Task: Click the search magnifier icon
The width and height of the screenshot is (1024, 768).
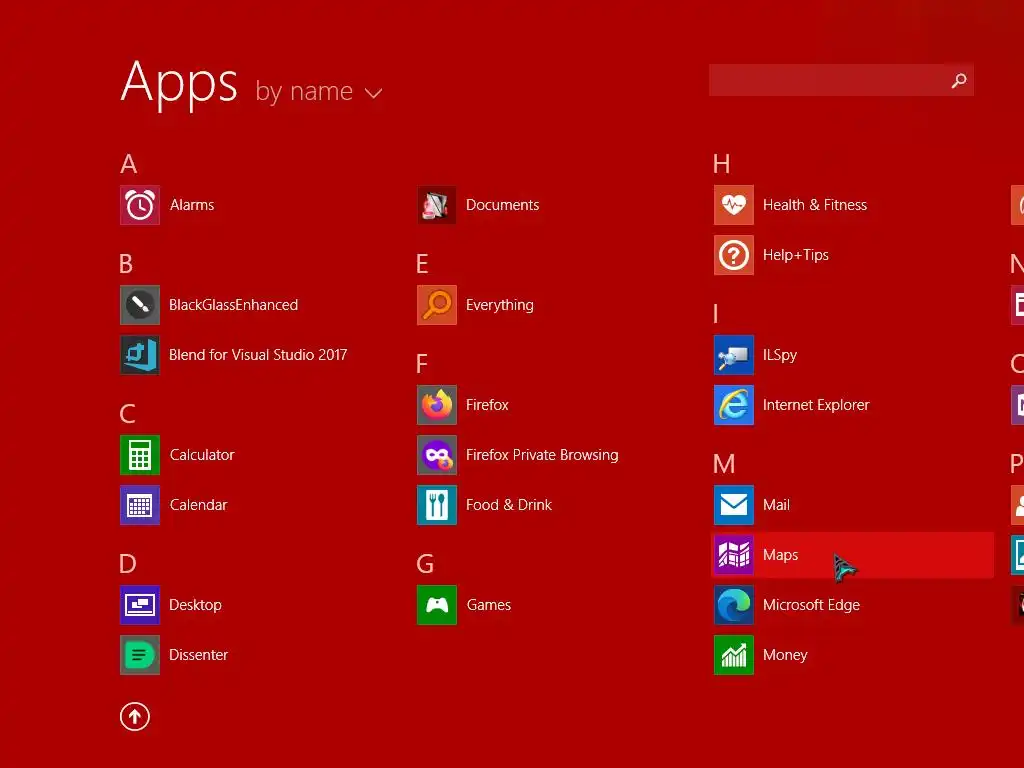Action: (x=959, y=80)
